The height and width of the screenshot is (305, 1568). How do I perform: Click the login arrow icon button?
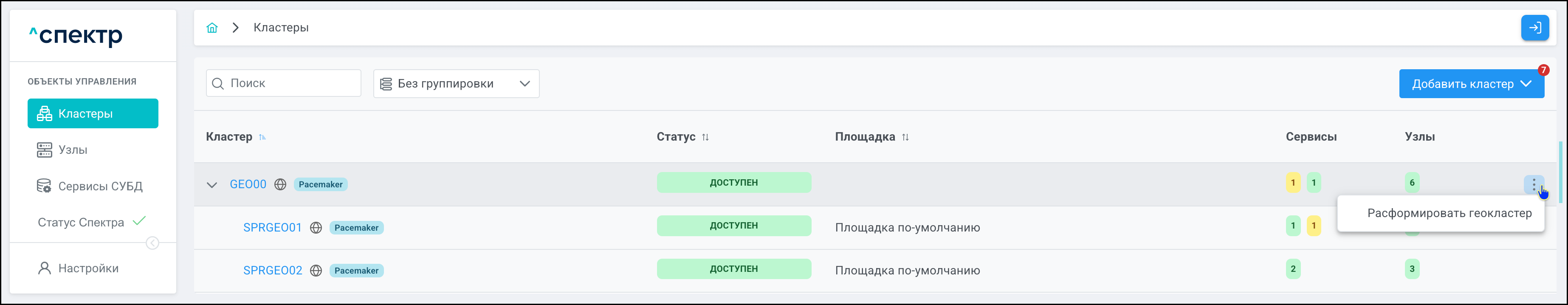pyautogui.click(x=1534, y=28)
